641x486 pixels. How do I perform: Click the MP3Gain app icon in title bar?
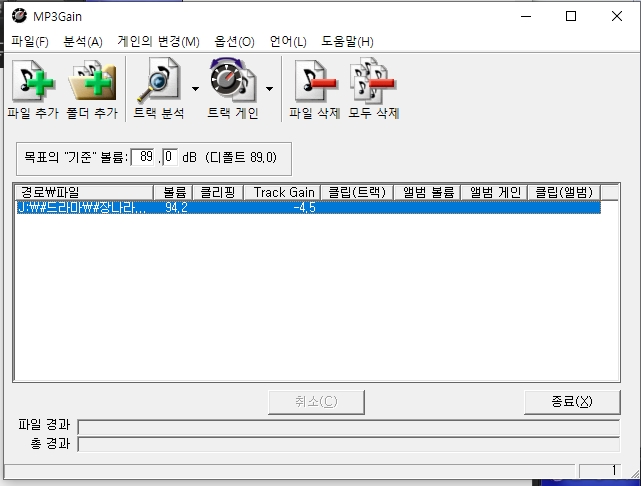click(x=19, y=16)
